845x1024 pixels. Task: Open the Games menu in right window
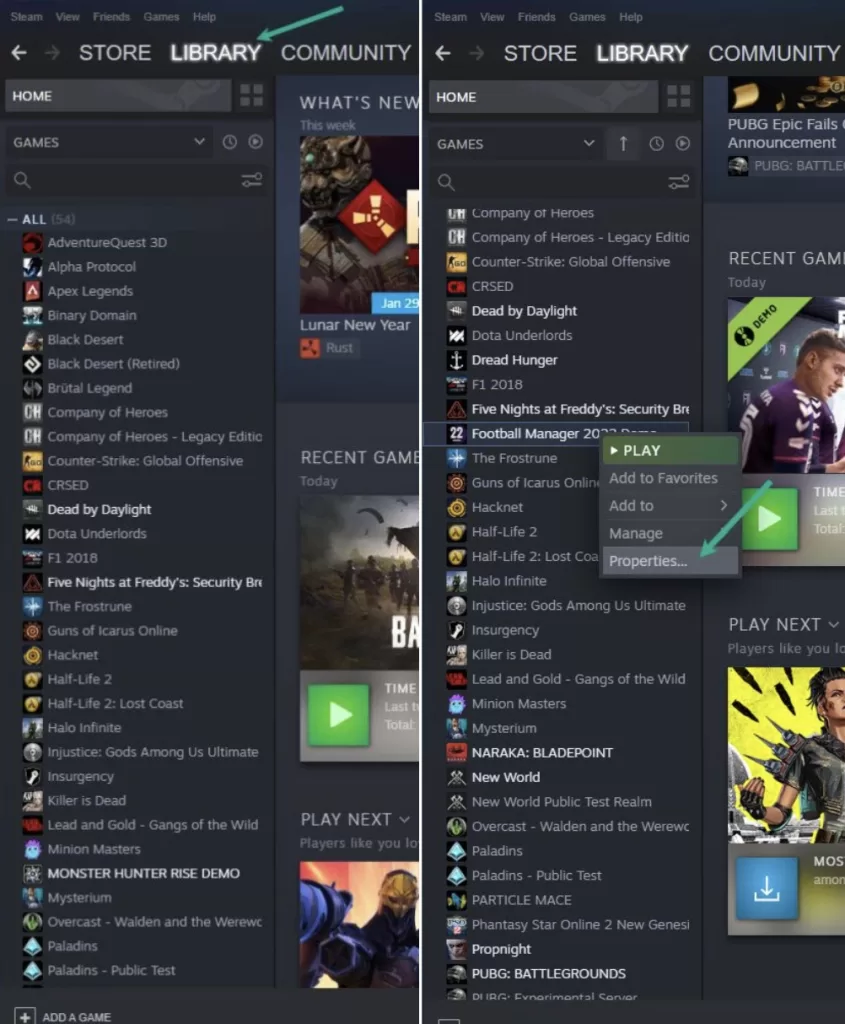(587, 17)
